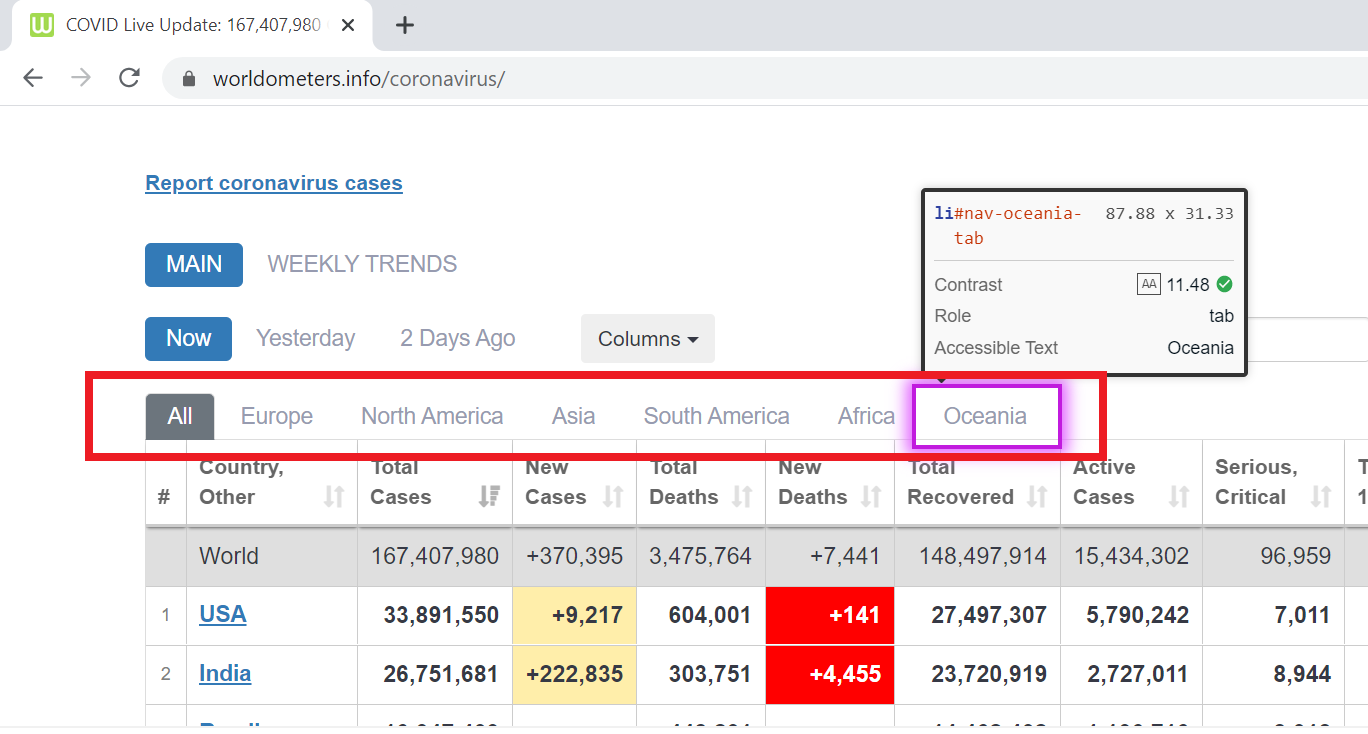This screenshot has height=734, width=1368.
Task: Click the # column header
Action: (x=164, y=497)
